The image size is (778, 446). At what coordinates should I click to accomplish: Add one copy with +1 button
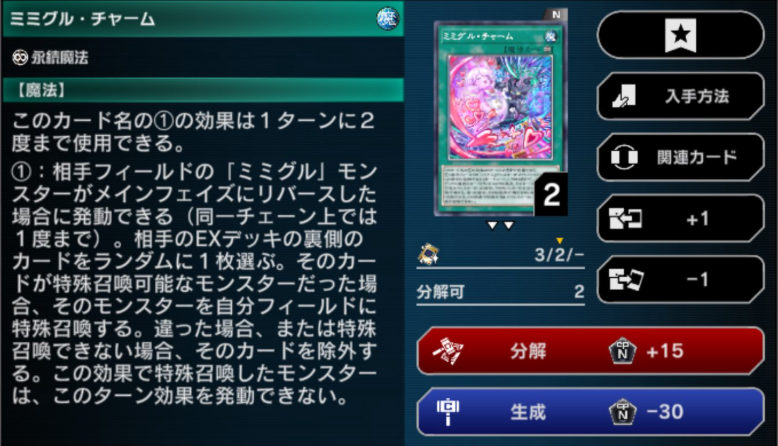(680, 219)
